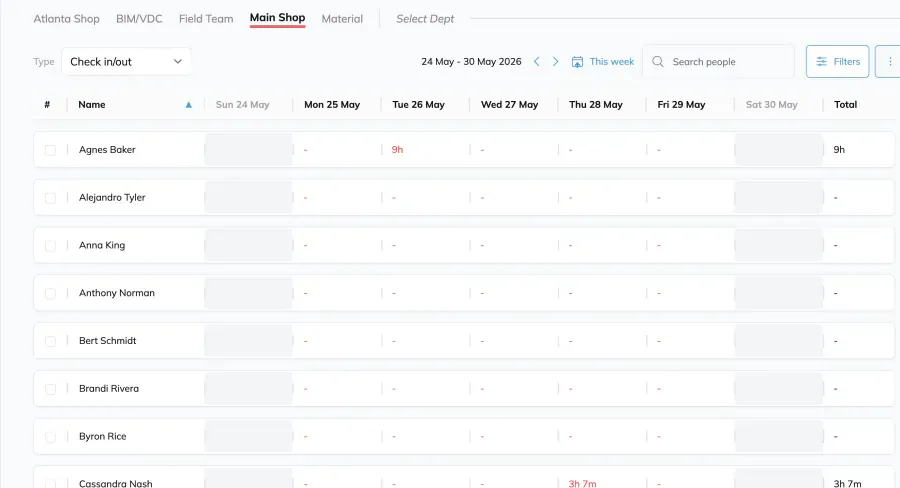Click the Sun 24 May column header
Viewport: 900px width, 488px height.
tap(242, 104)
